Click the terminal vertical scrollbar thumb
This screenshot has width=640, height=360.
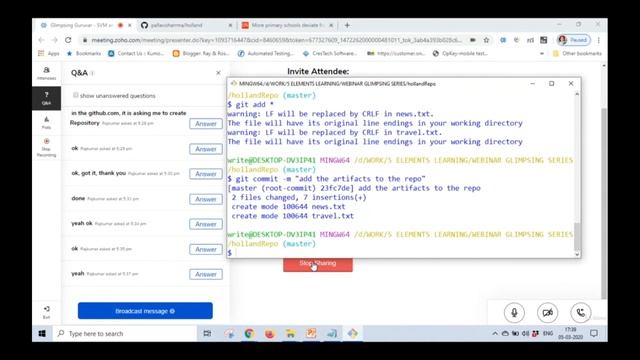click(577, 236)
